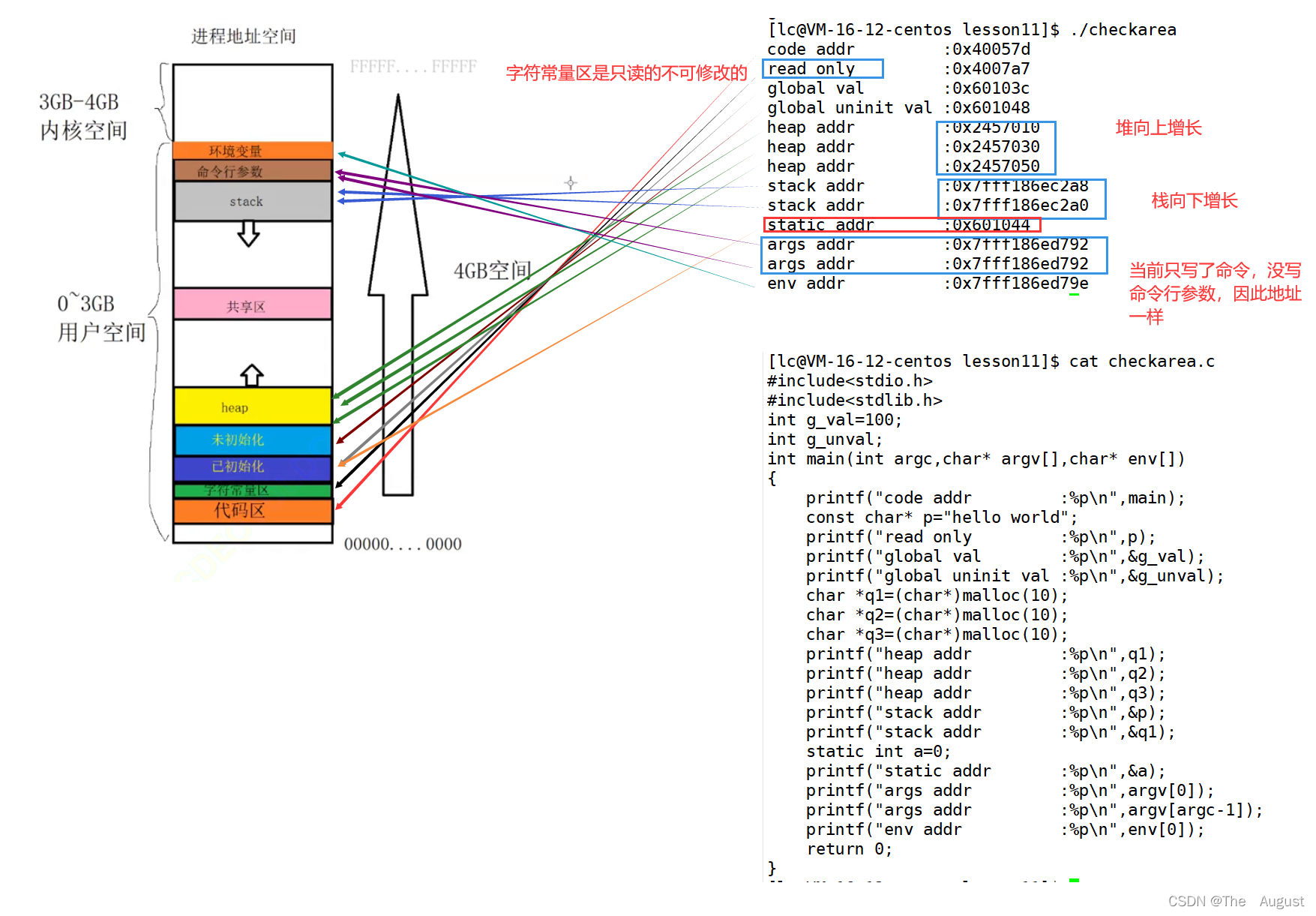The image size is (1316, 916).
Task: Click the printf heap addr line with q2
Action: tap(986, 673)
